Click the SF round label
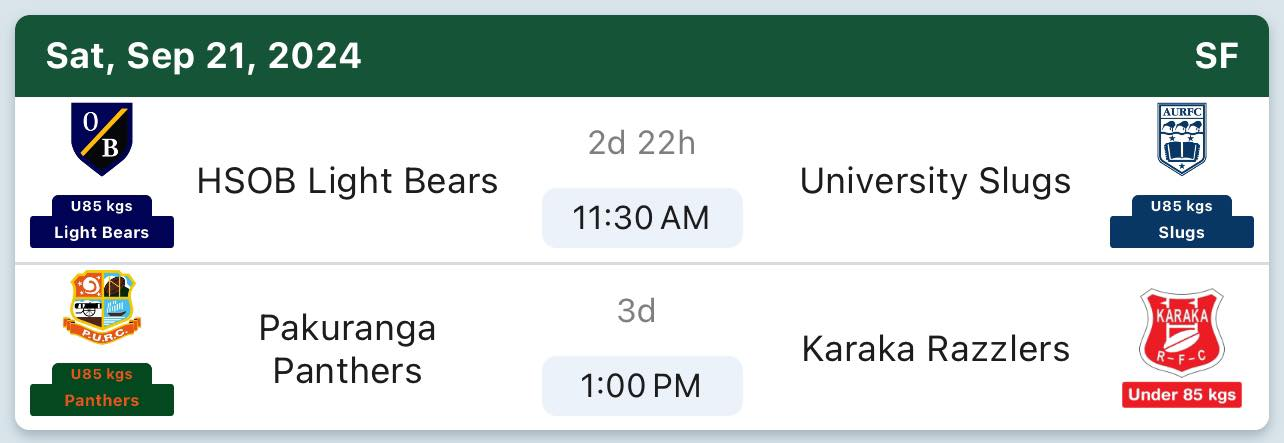This screenshot has width=1284, height=443. coord(1216,56)
